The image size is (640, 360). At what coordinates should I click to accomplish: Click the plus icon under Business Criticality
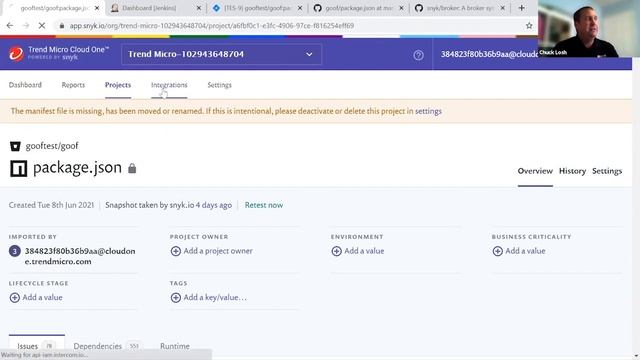click(498, 251)
